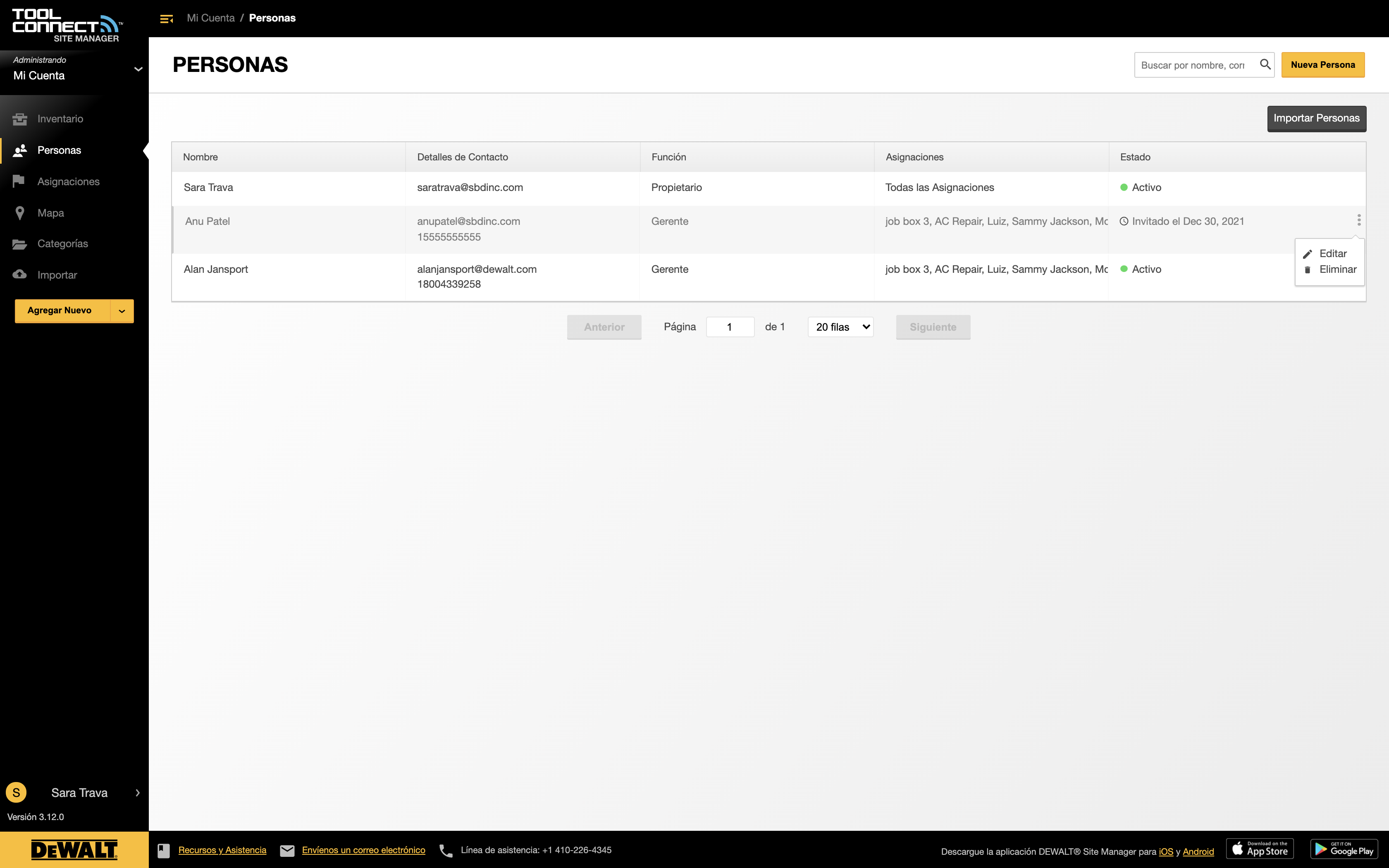
Task: Go to Importar in the sidebar
Action: point(57,275)
